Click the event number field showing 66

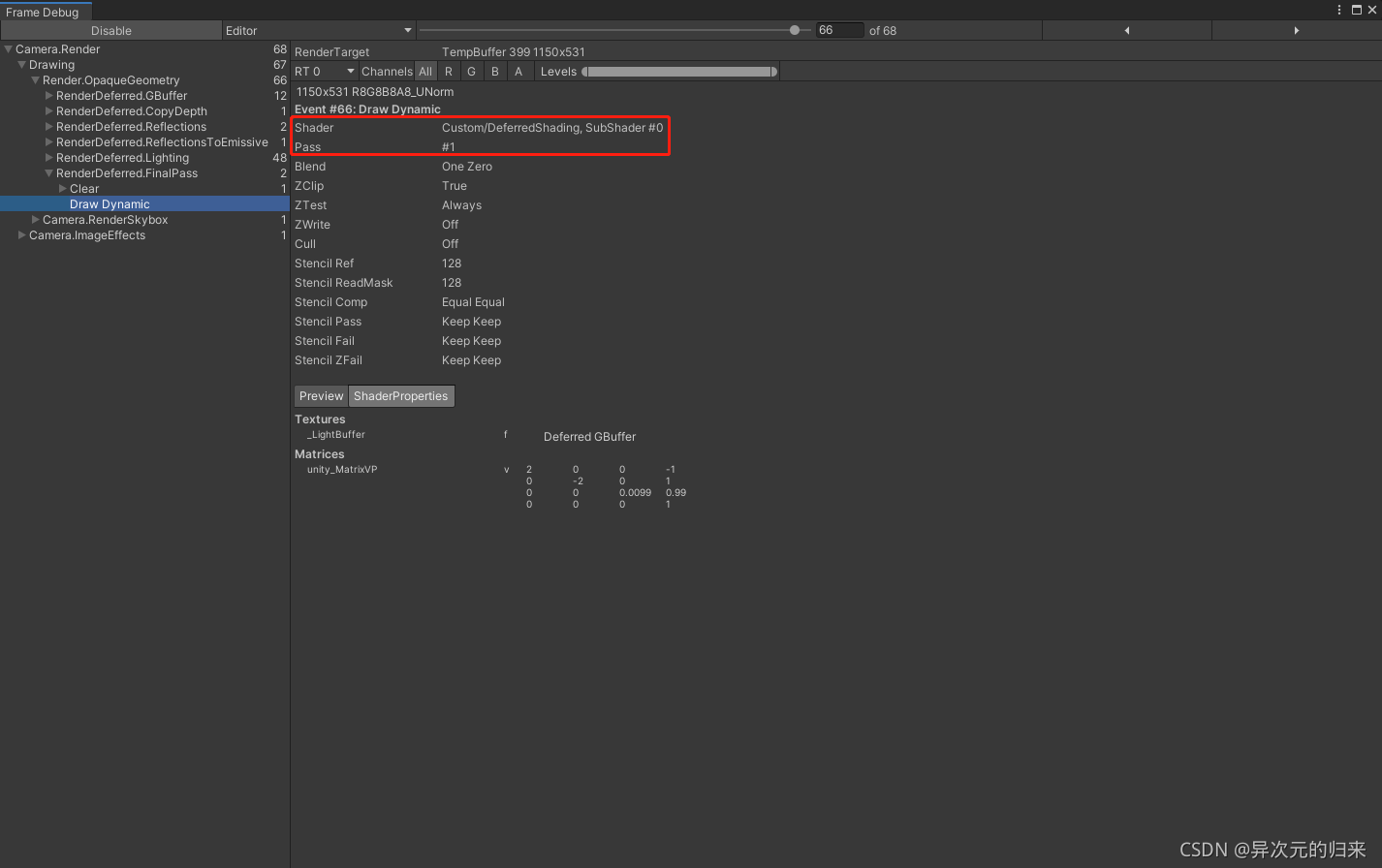point(839,30)
